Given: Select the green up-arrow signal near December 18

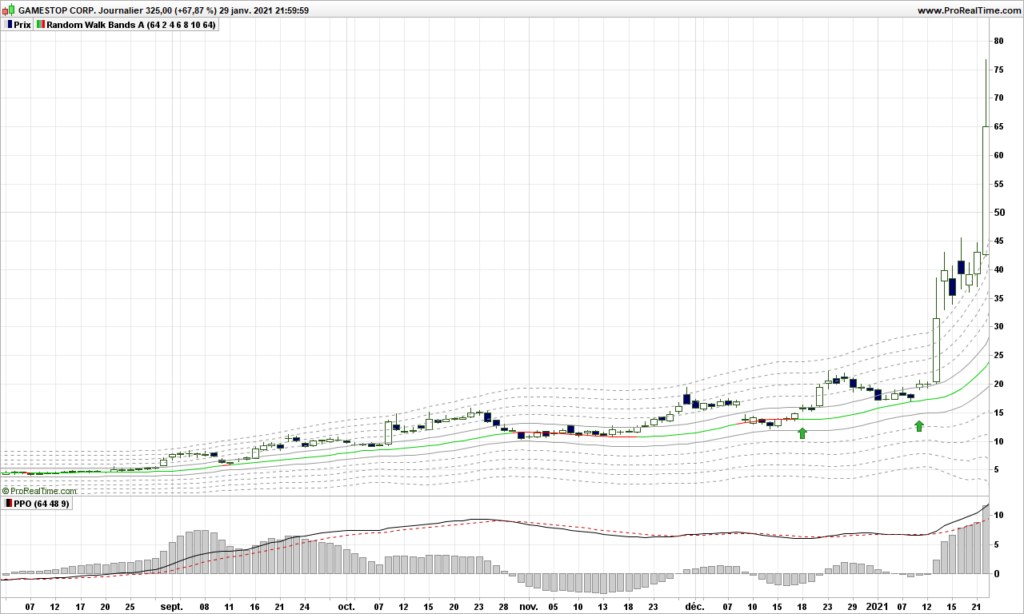Looking at the screenshot, I should (x=803, y=433).
